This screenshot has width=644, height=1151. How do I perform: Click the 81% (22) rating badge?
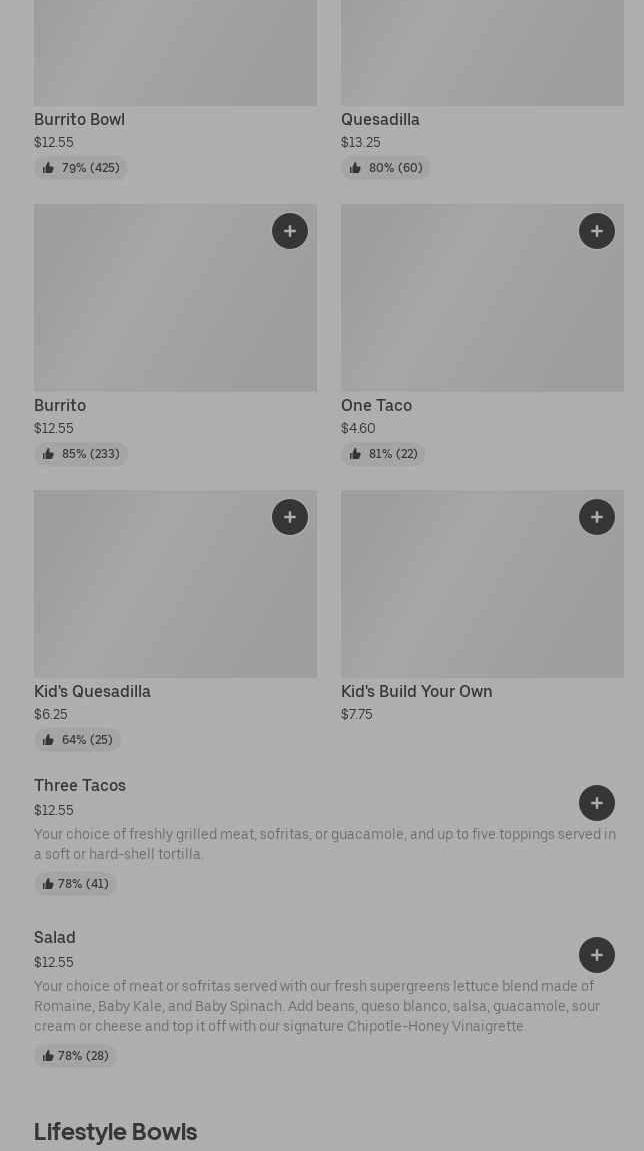(384, 454)
